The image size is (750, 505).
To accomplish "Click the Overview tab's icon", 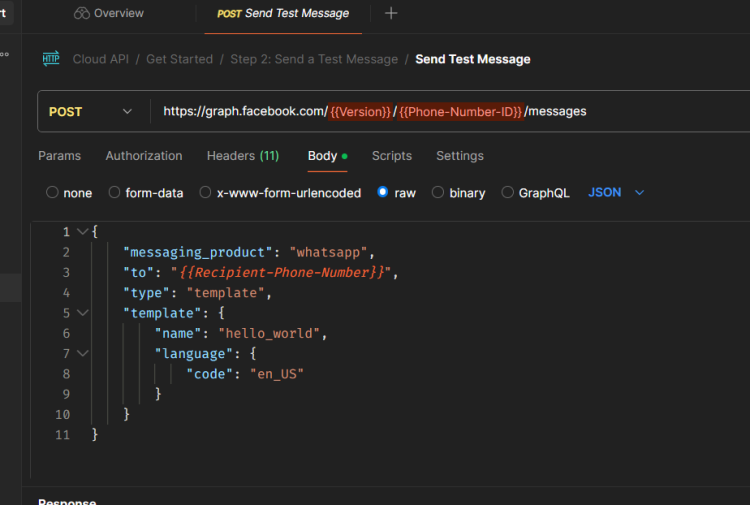I will pyautogui.click(x=82, y=13).
